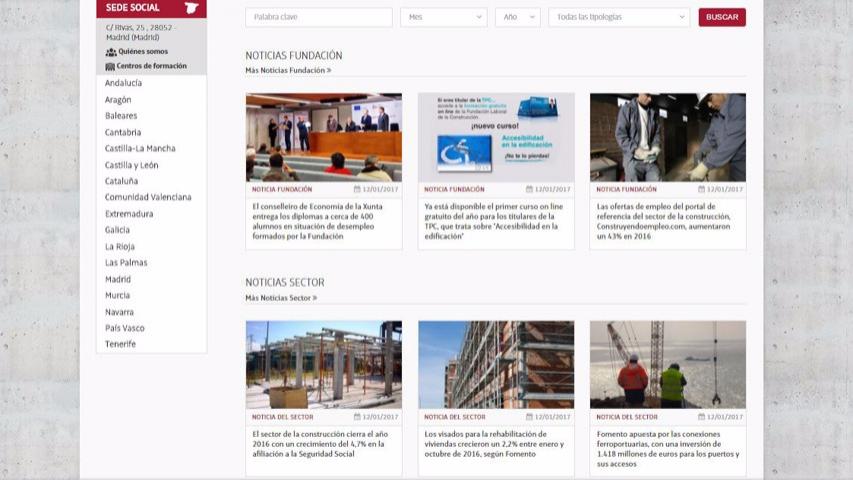Select Andalucía from the regions list

pyautogui.click(x=124, y=83)
